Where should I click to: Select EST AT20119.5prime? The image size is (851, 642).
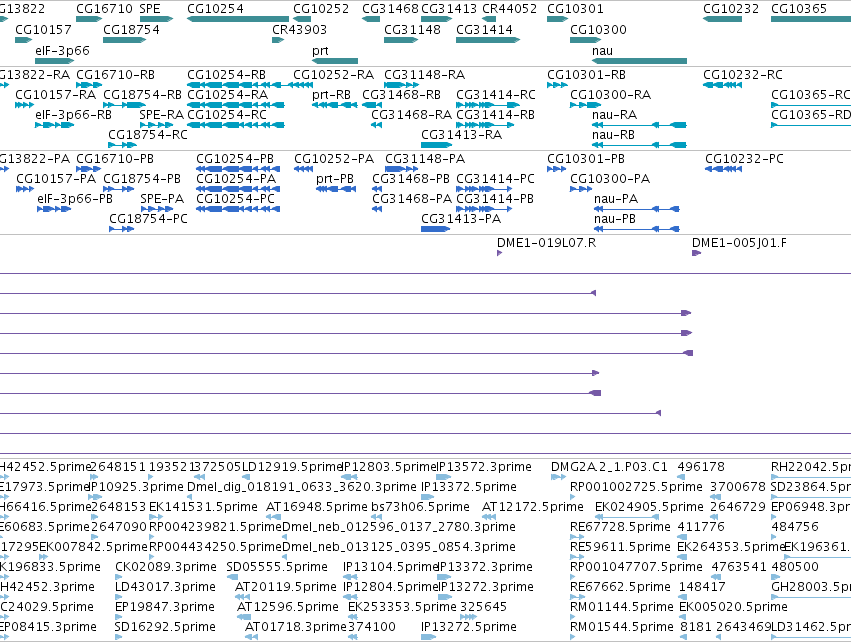coord(285,587)
